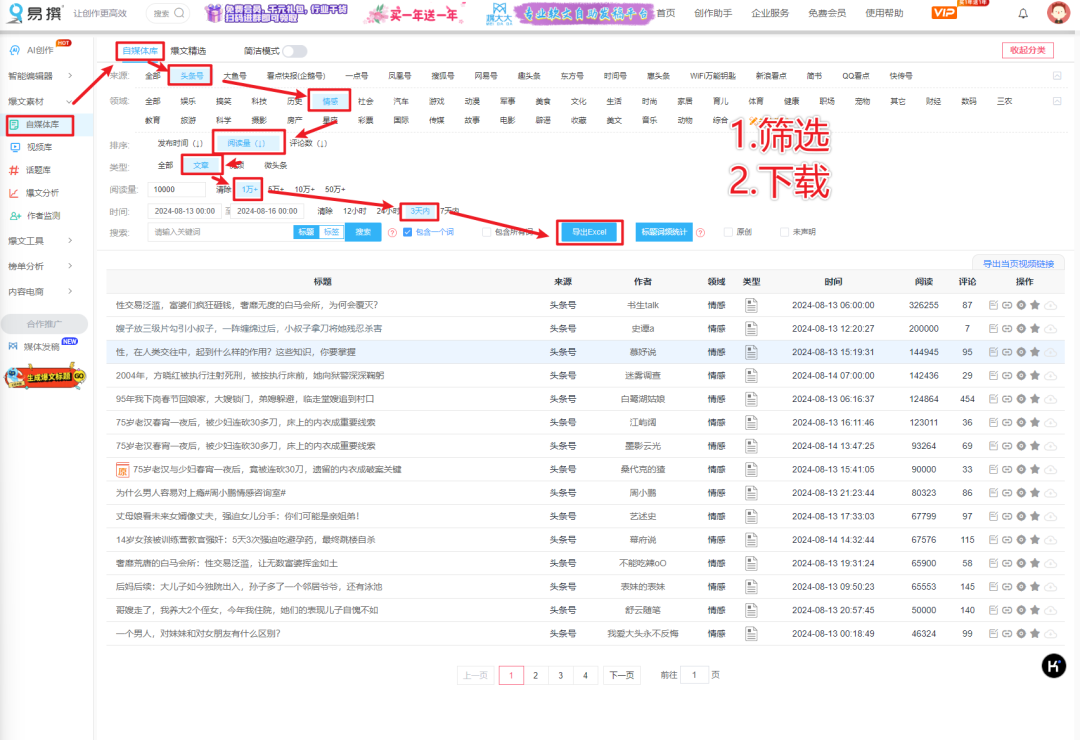Click the edit icon in the 326255 row
Viewport: 1080px width, 740px height.
point(993,305)
